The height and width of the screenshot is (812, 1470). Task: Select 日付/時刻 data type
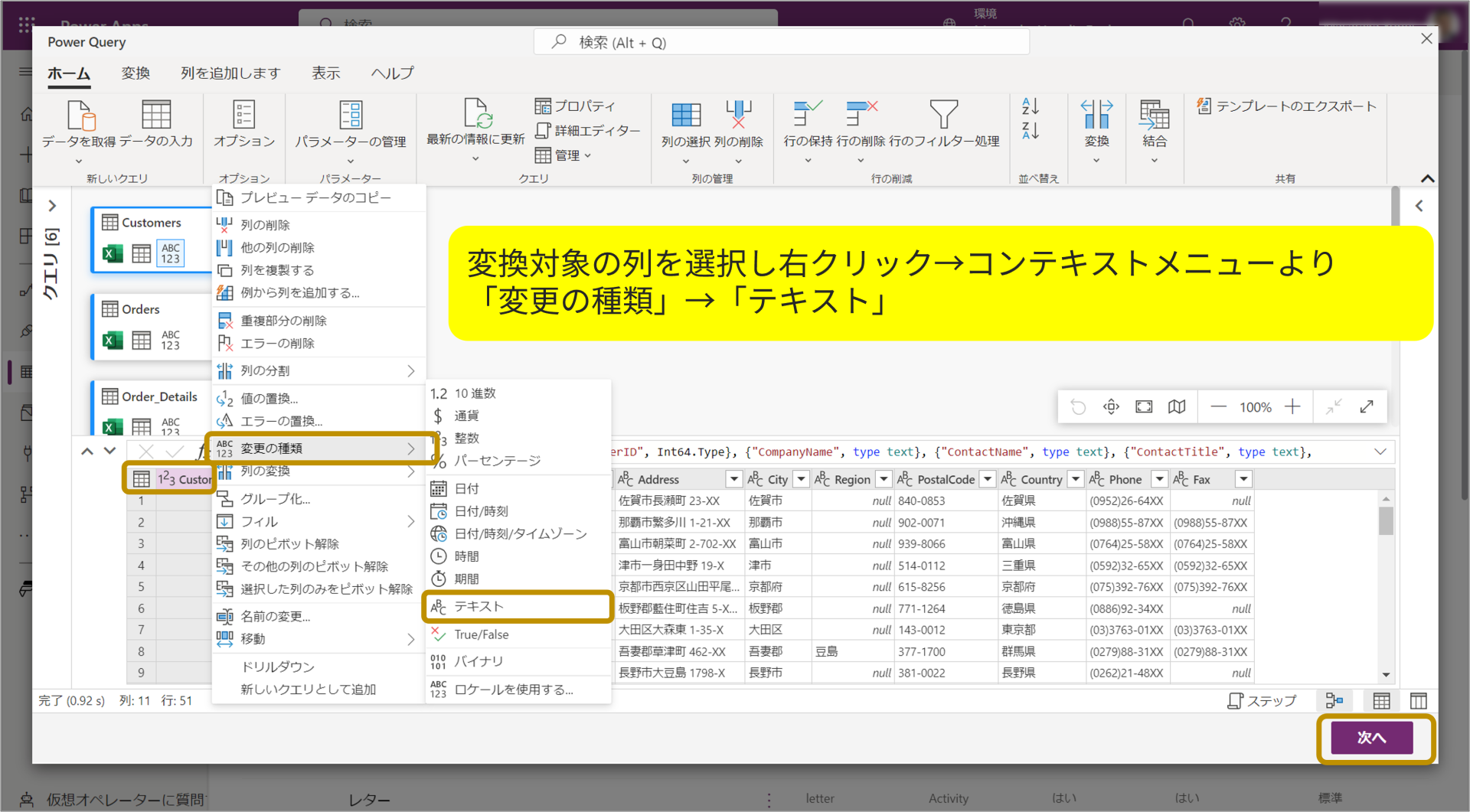click(x=518, y=511)
